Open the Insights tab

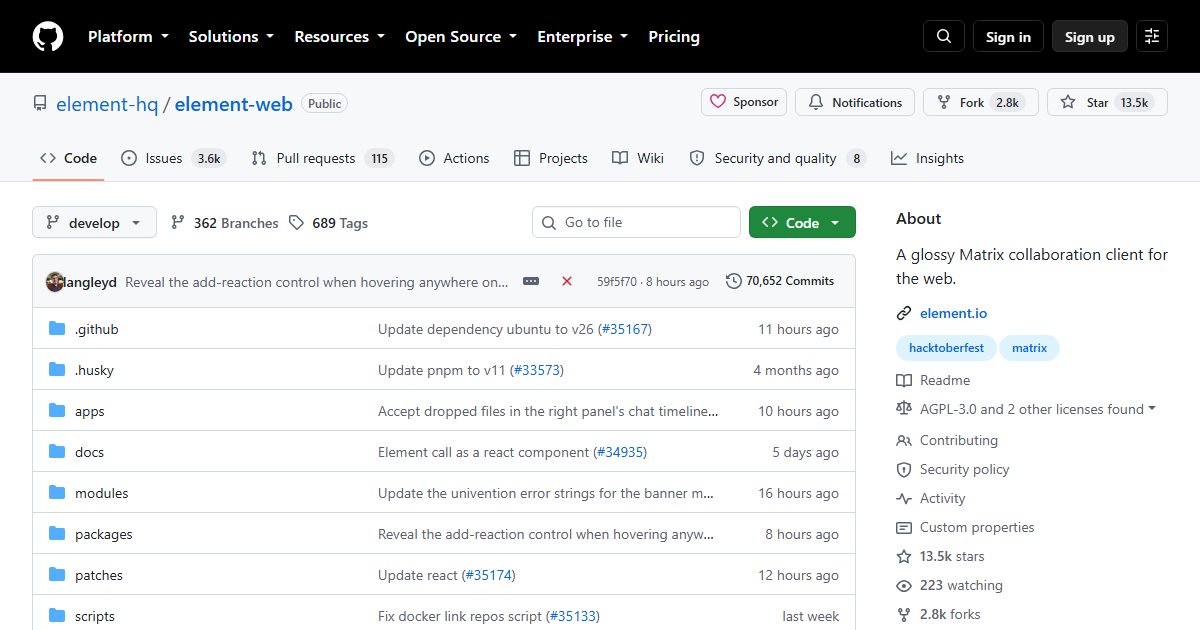click(x=927, y=158)
